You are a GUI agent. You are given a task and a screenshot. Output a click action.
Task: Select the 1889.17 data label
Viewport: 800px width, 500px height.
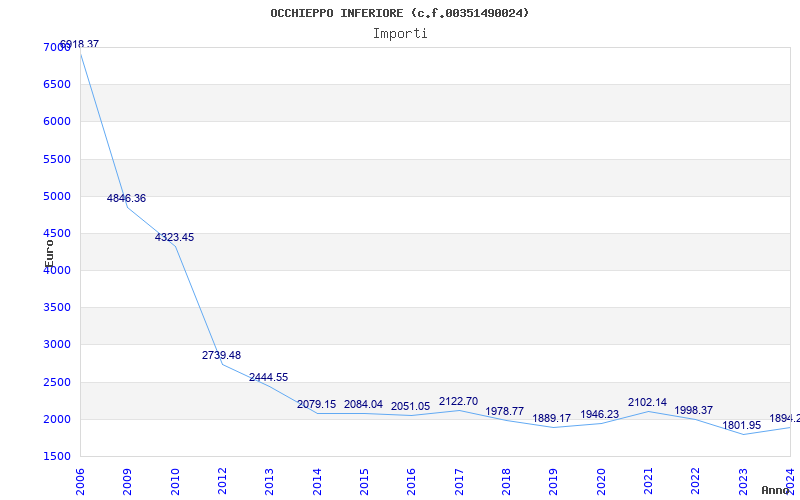pos(552,418)
